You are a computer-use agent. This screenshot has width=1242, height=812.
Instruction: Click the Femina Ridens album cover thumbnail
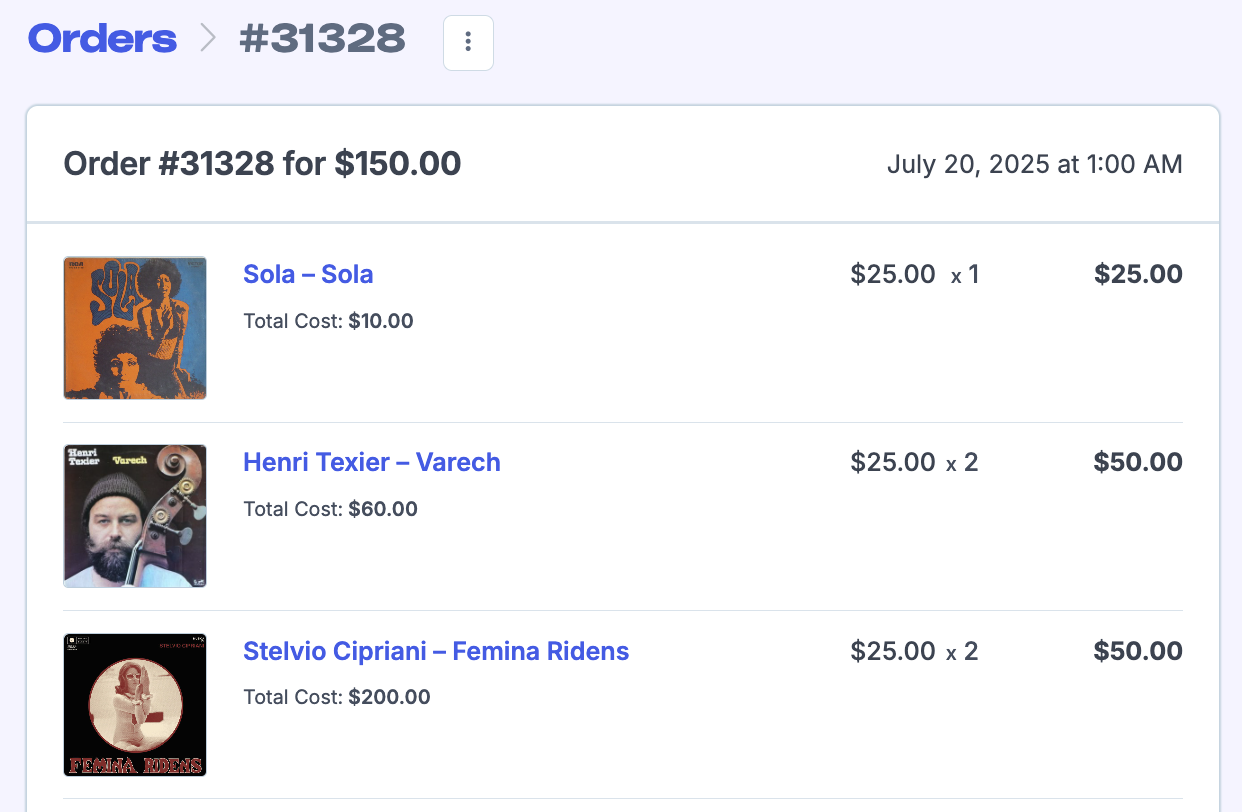135,704
